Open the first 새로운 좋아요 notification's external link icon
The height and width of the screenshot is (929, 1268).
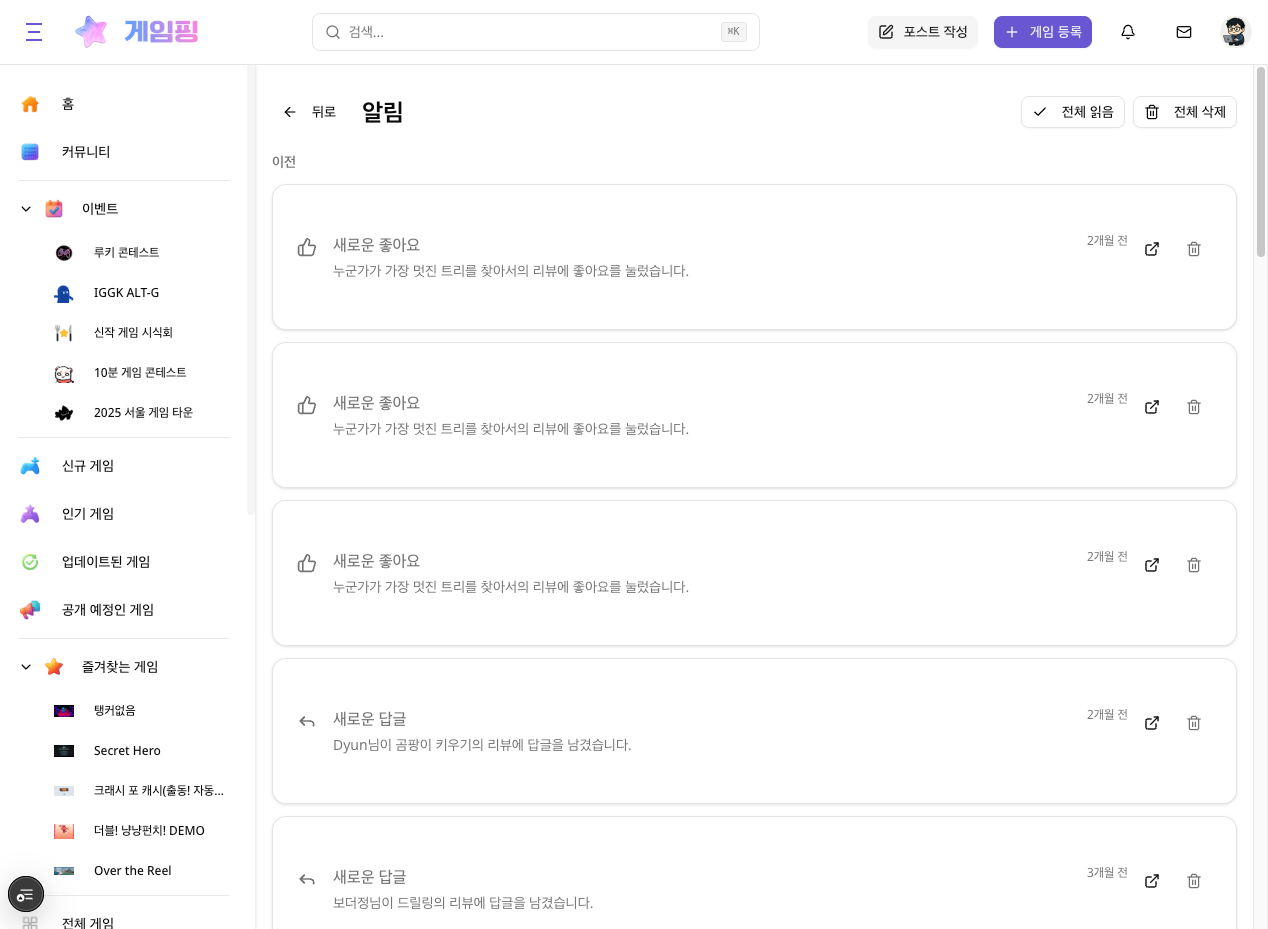coord(1152,249)
